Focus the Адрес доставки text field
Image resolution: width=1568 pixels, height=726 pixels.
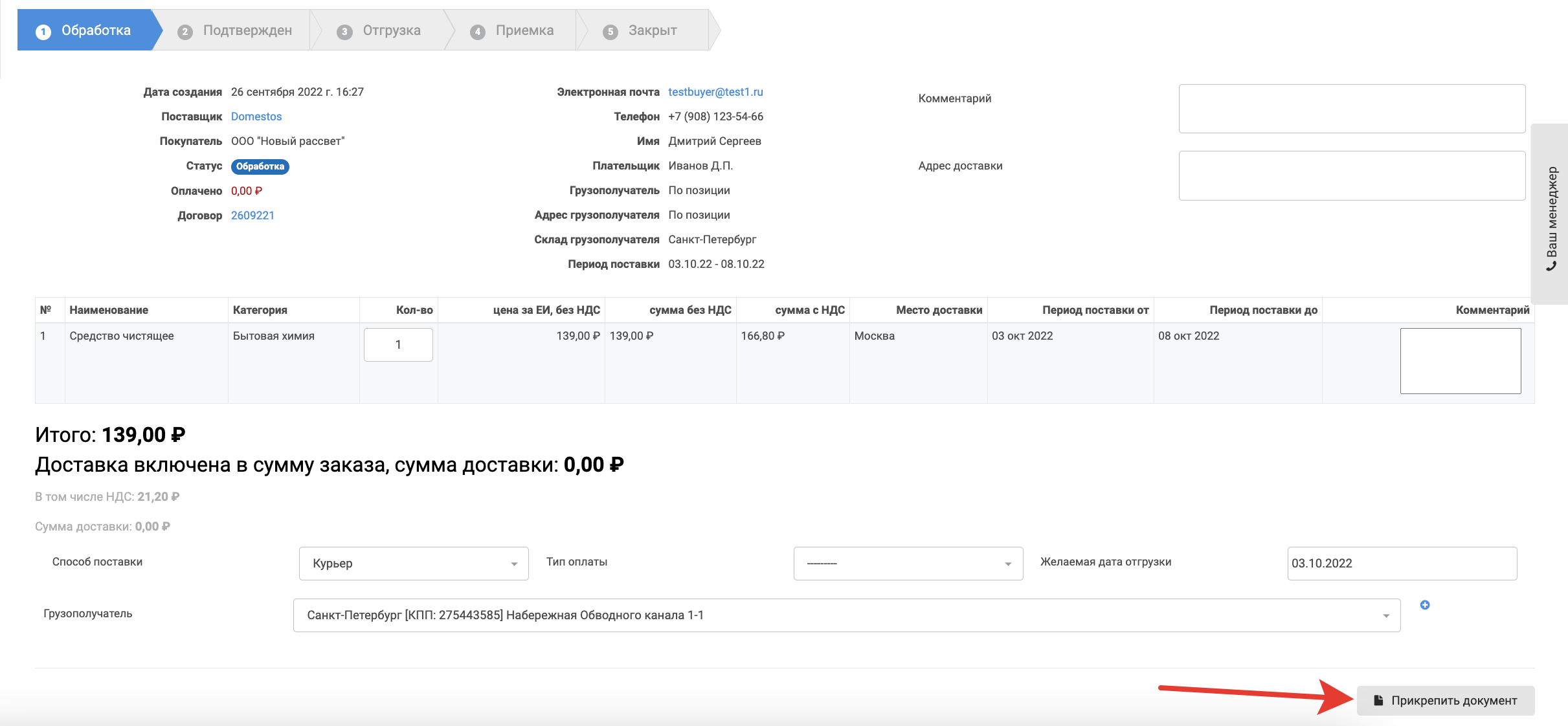(1351, 175)
